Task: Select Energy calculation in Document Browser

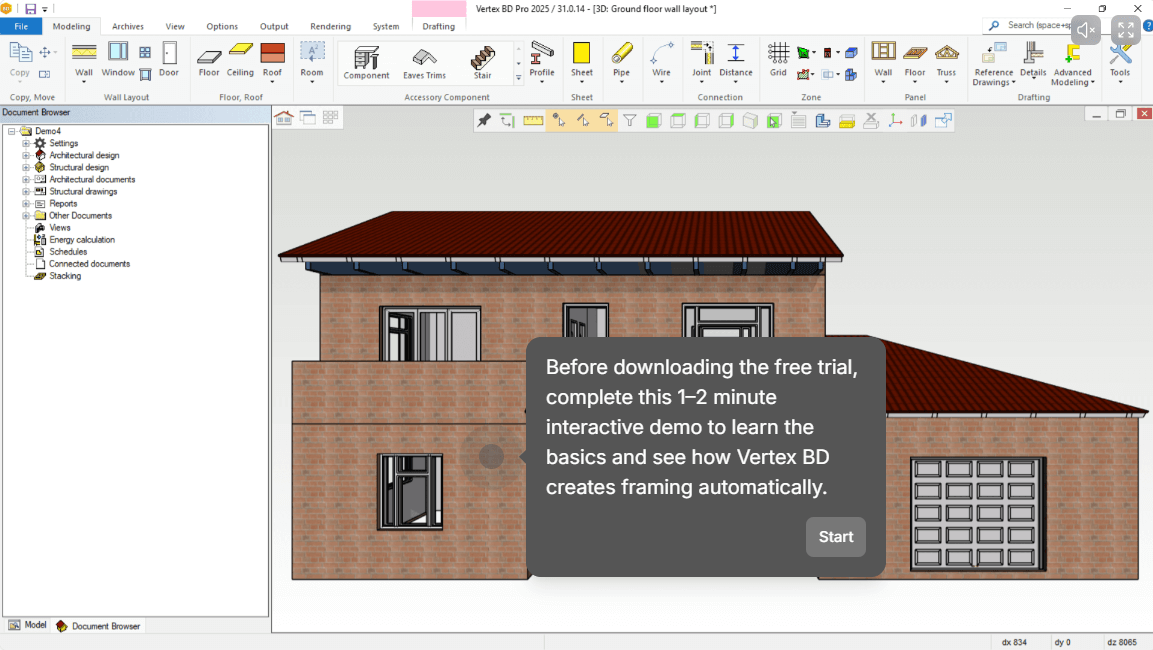Action: tap(82, 240)
